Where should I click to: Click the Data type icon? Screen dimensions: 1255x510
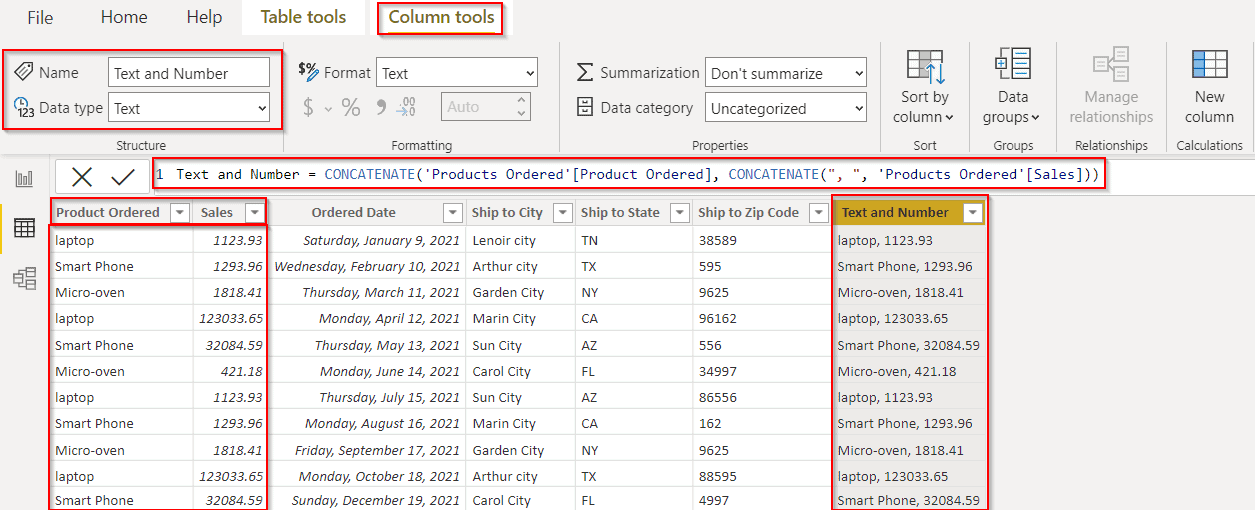24,107
